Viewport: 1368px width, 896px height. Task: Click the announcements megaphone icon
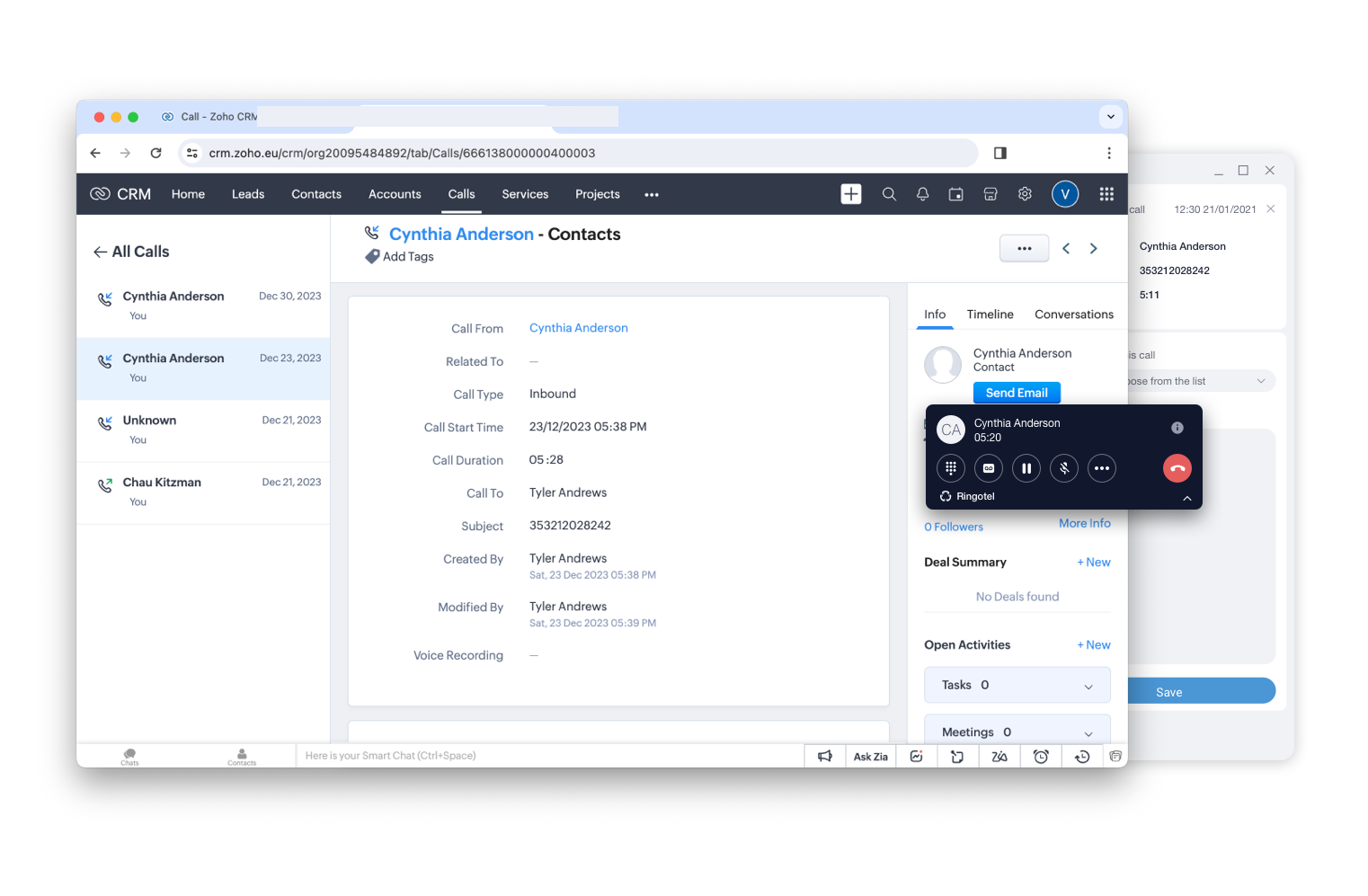pos(824,757)
